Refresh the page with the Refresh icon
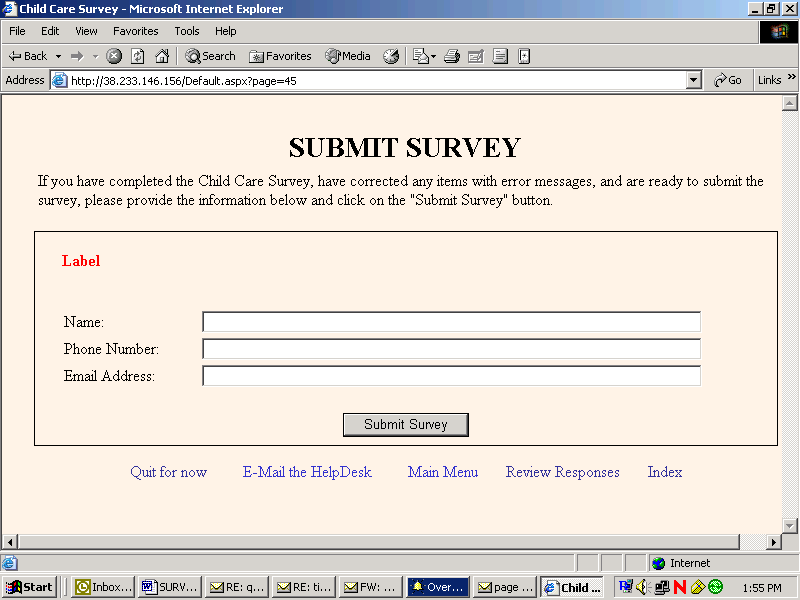 [138, 56]
